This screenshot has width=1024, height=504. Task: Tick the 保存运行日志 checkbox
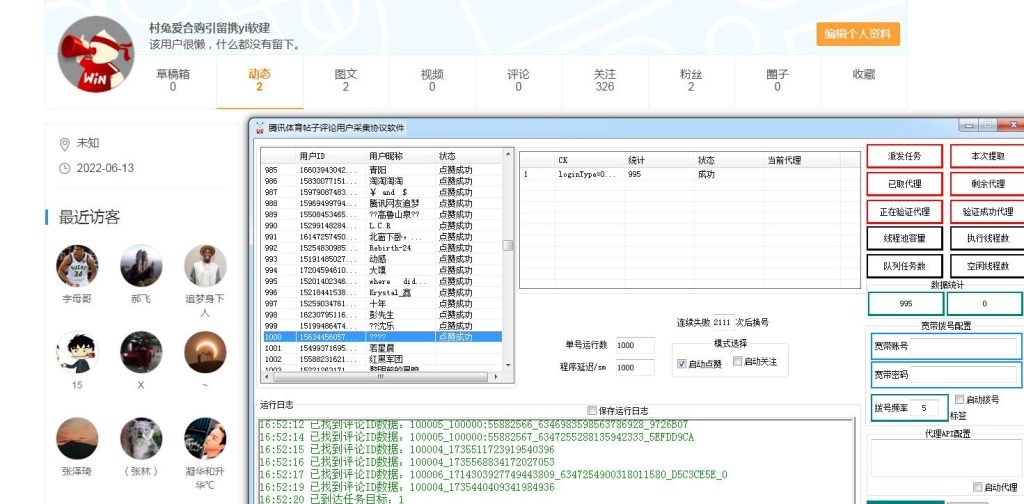(x=591, y=410)
